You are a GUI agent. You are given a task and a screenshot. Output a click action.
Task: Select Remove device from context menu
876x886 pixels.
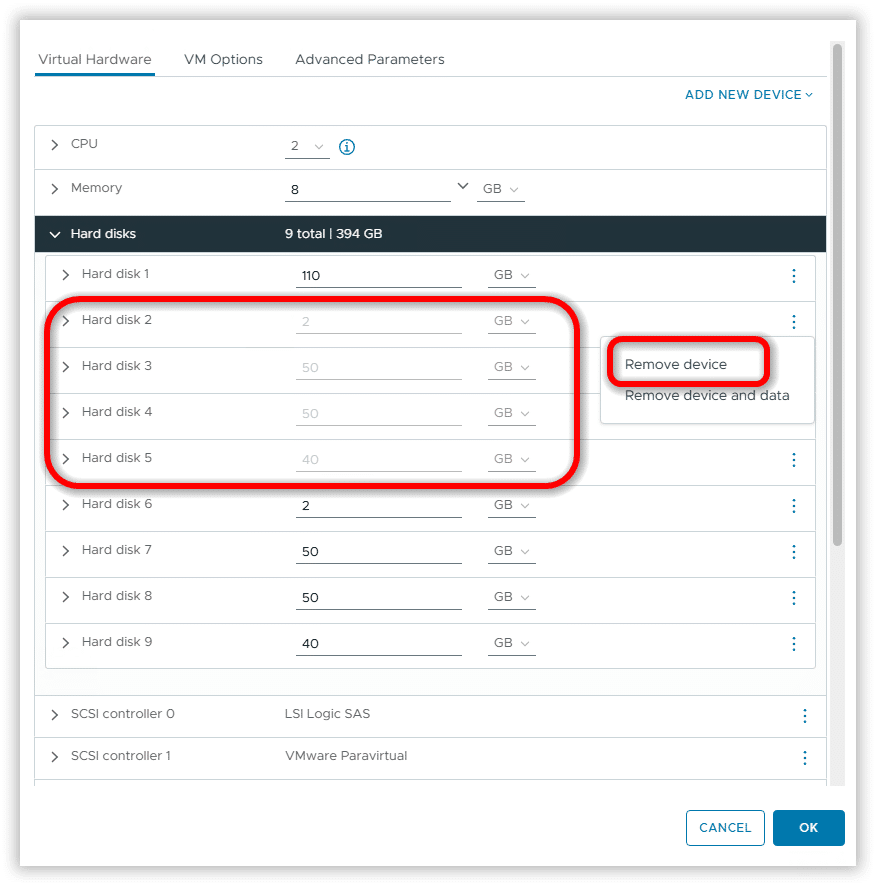[676, 365]
